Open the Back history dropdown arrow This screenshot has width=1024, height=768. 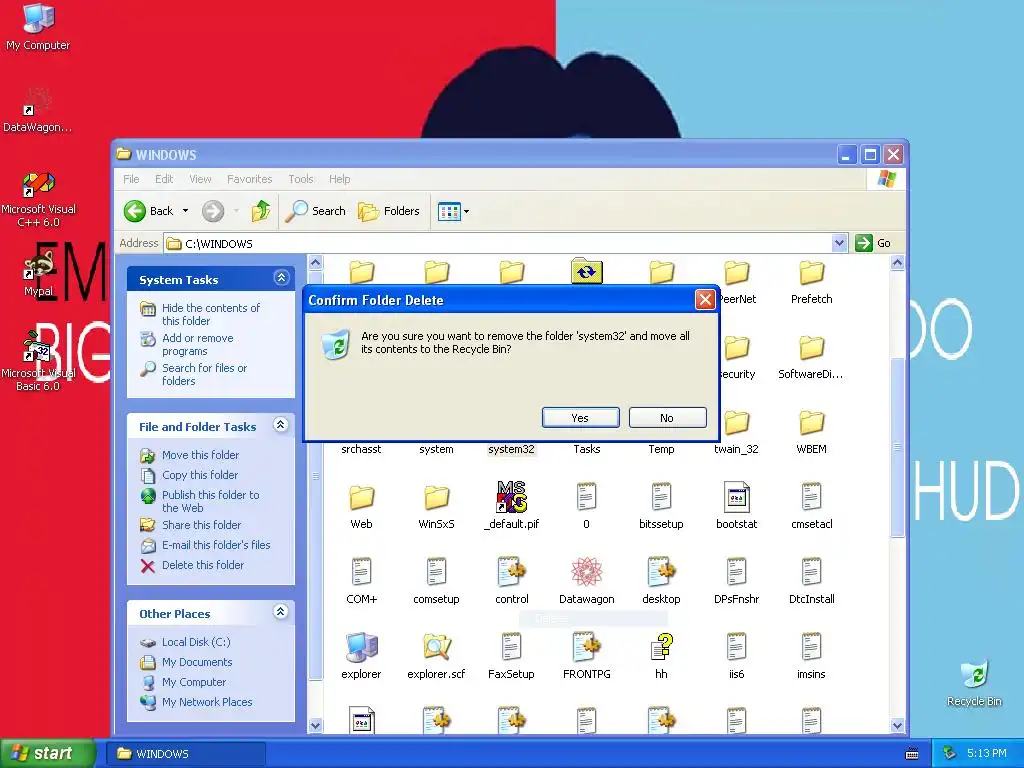click(x=185, y=211)
